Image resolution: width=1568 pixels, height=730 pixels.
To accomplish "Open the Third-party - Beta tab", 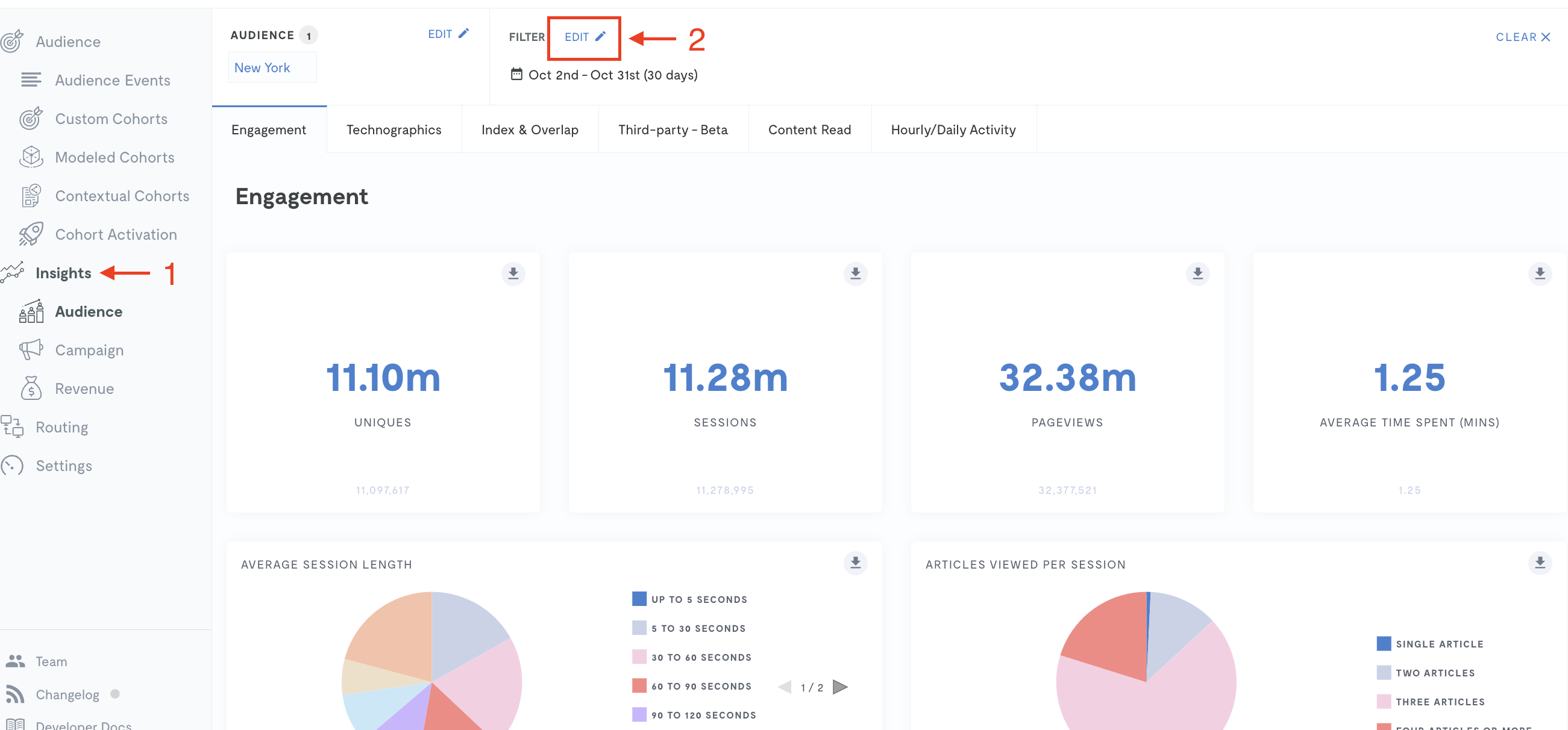I will pyautogui.click(x=673, y=129).
